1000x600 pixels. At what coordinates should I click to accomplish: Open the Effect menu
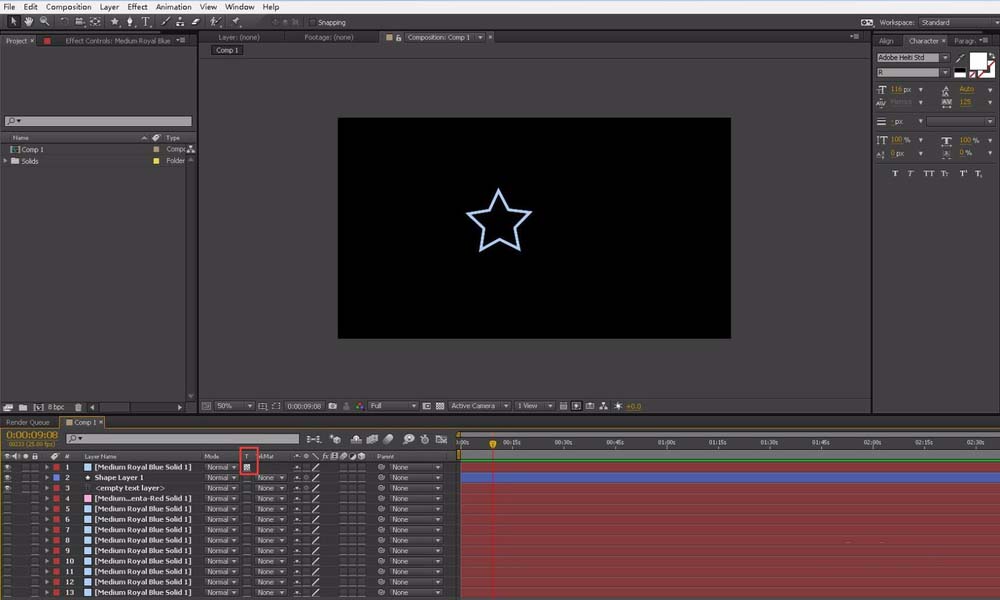coord(137,7)
